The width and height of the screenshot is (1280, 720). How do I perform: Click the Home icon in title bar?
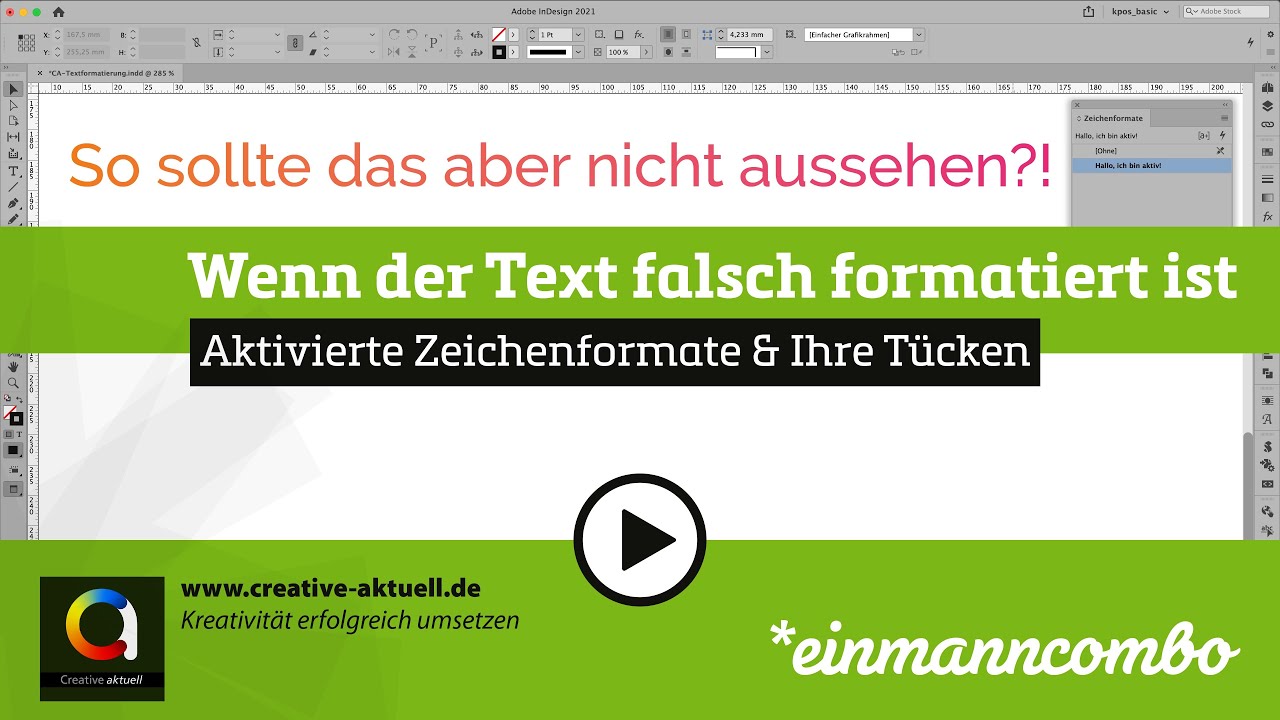pyautogui.click(x=58, y=12)
